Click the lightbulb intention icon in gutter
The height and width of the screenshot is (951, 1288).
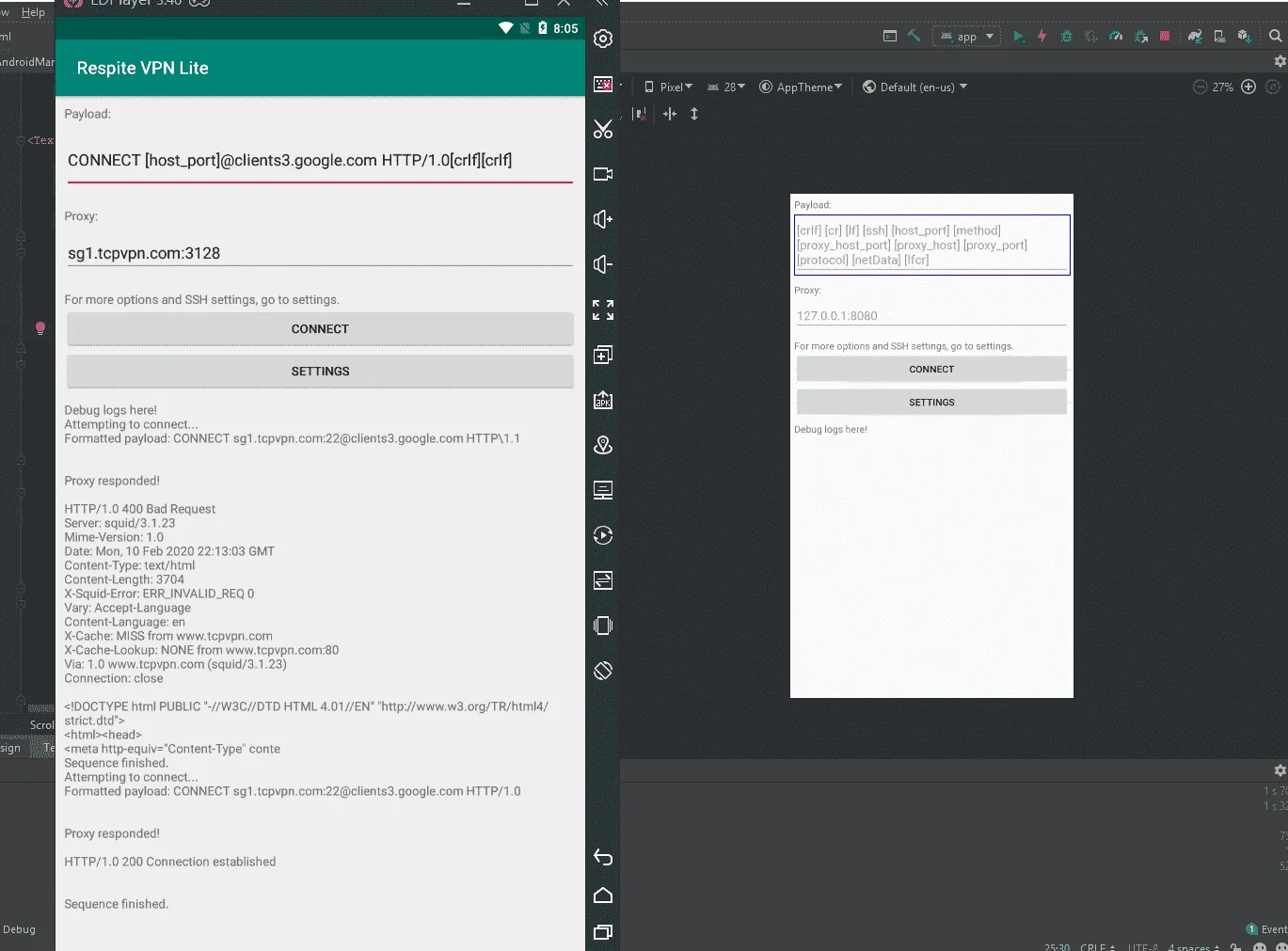click(40, 328)
